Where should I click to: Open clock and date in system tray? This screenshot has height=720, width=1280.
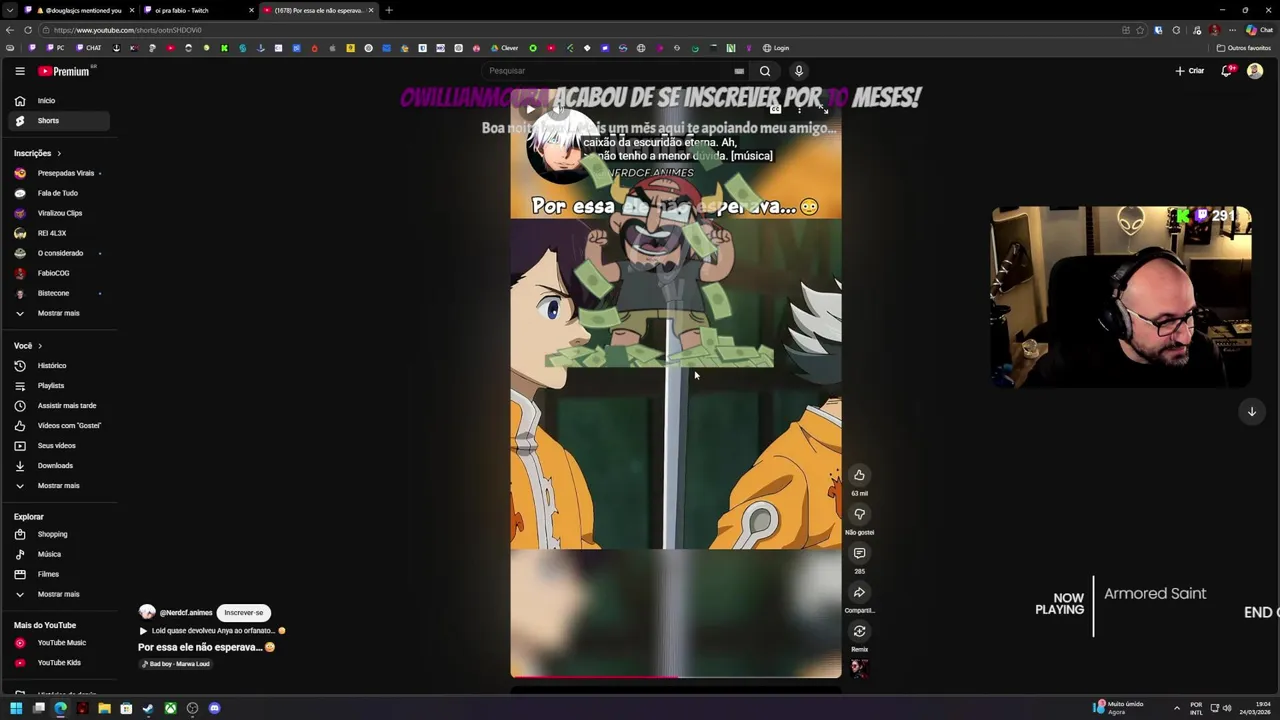click(x=1254, y=708)
